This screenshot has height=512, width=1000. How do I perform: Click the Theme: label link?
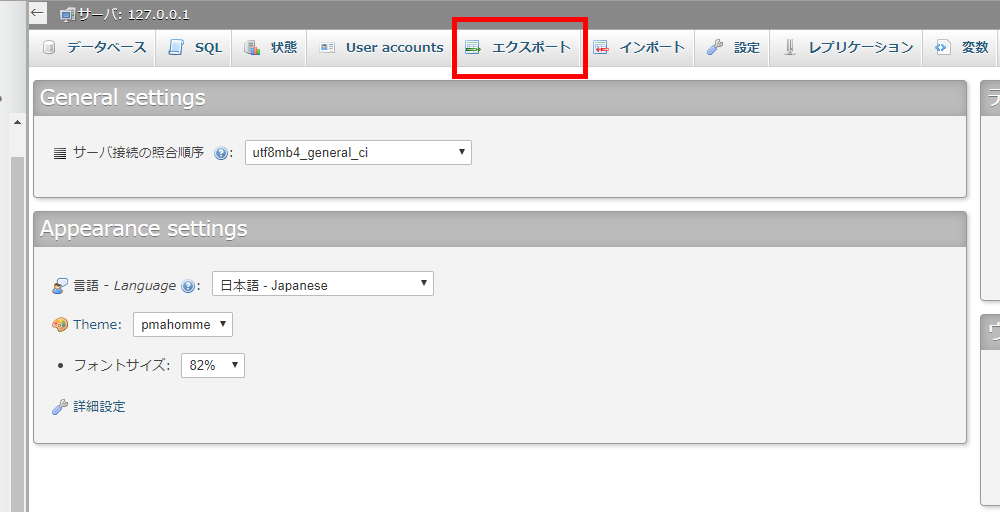(96, 325)
